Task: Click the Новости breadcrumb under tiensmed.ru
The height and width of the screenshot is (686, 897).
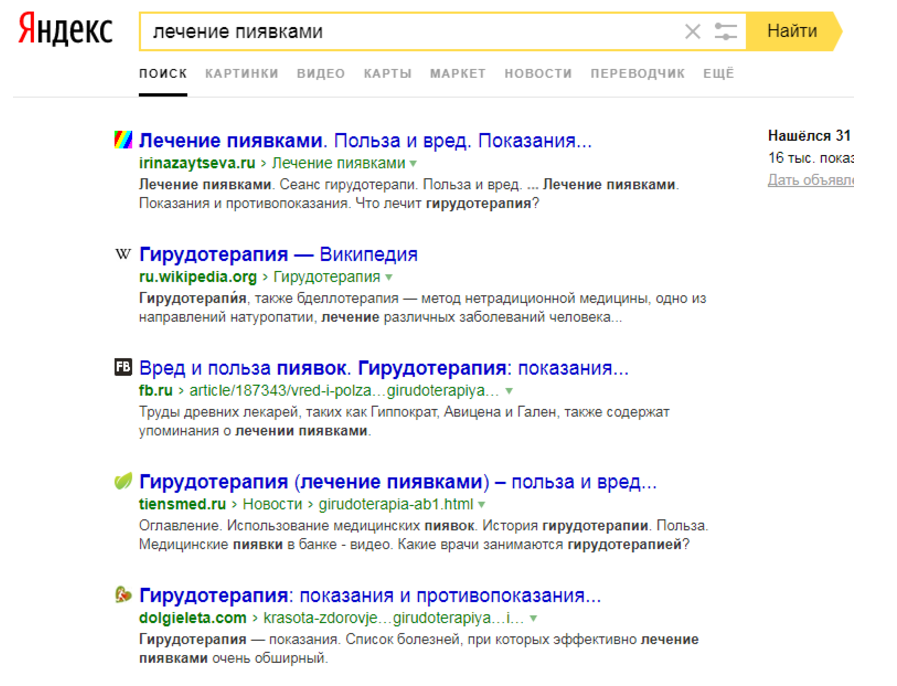Action: pyautogui.click(x=272, y=504)
